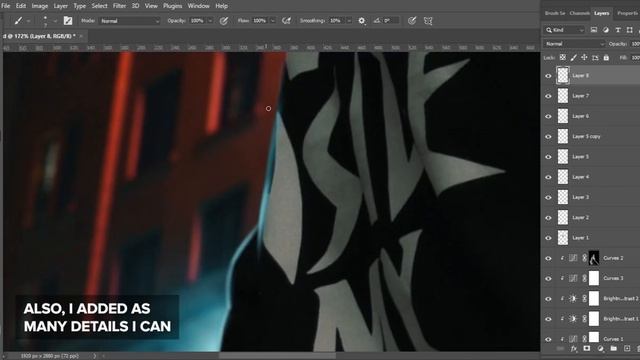The height and width of the screenshot is (360, 640).
Task: Open the Help menu
Action: (x=221, y=6)
